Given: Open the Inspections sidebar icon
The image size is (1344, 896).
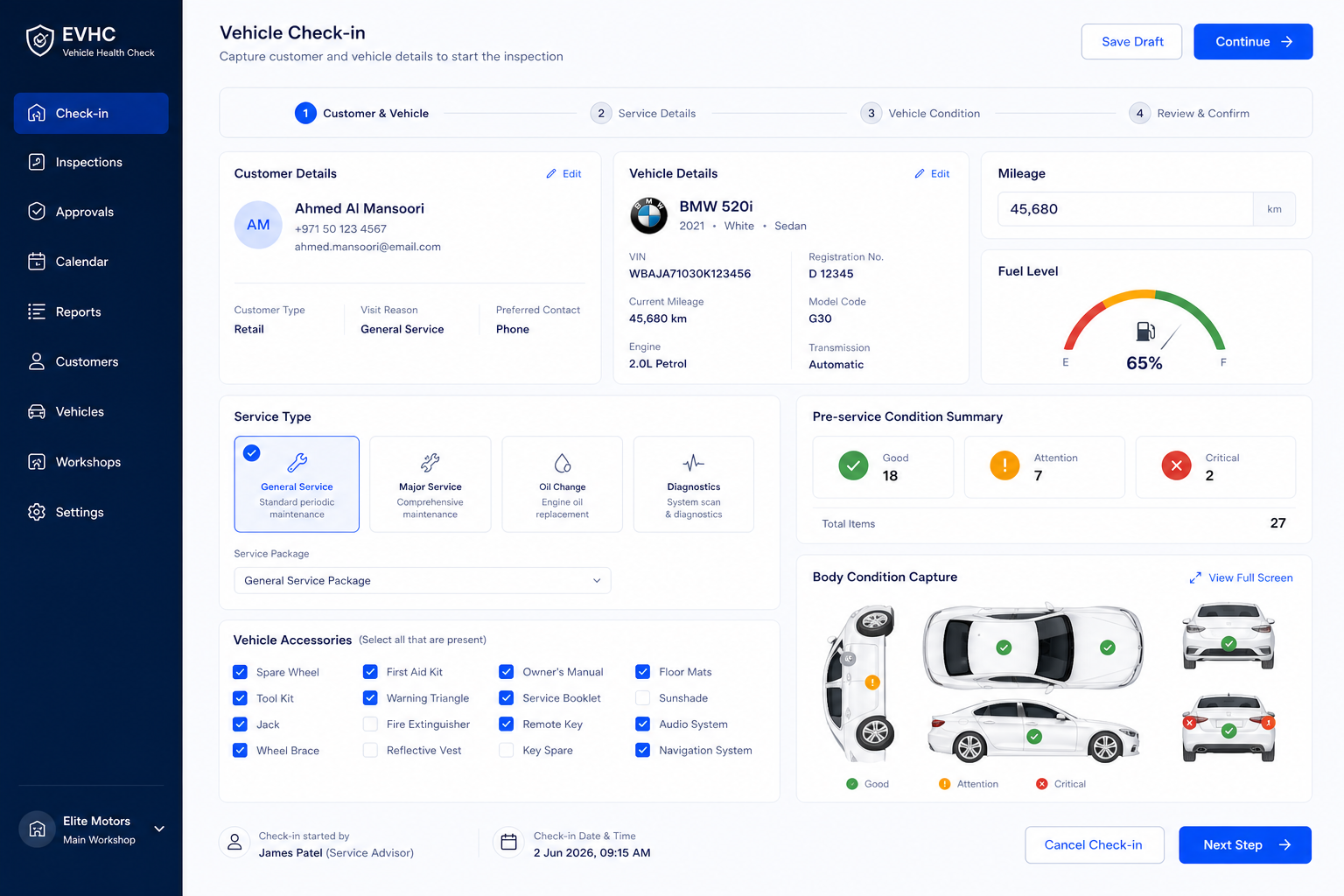Looking at the screenshot, I should point(37,162).
